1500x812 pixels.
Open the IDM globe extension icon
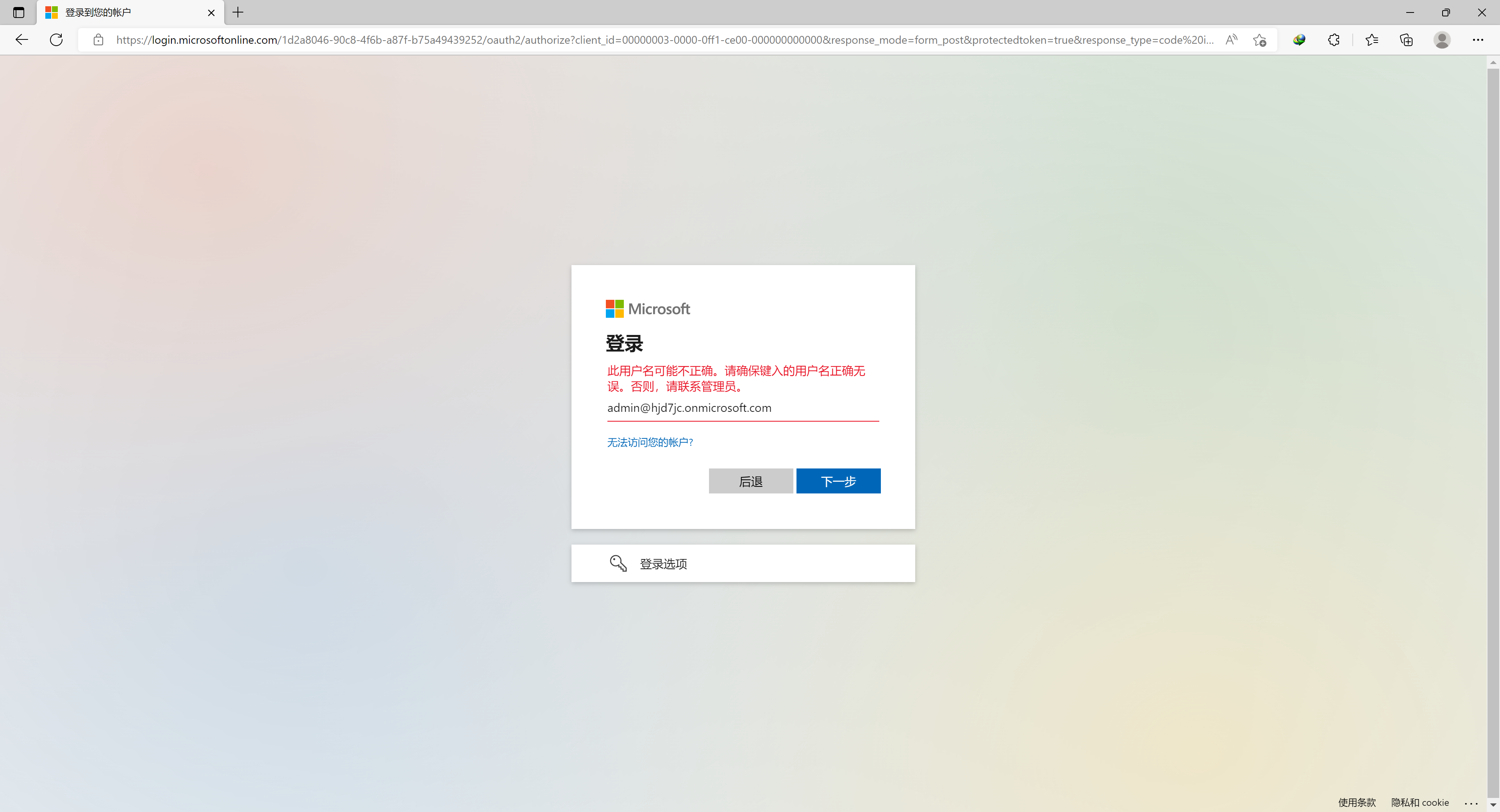1299,39
